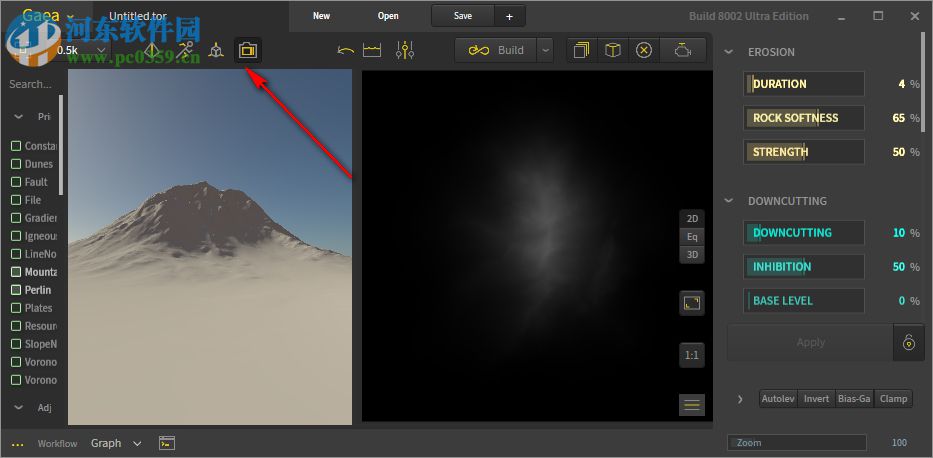
Task: Toggle the File node checkbox
Action: (16, 200)
